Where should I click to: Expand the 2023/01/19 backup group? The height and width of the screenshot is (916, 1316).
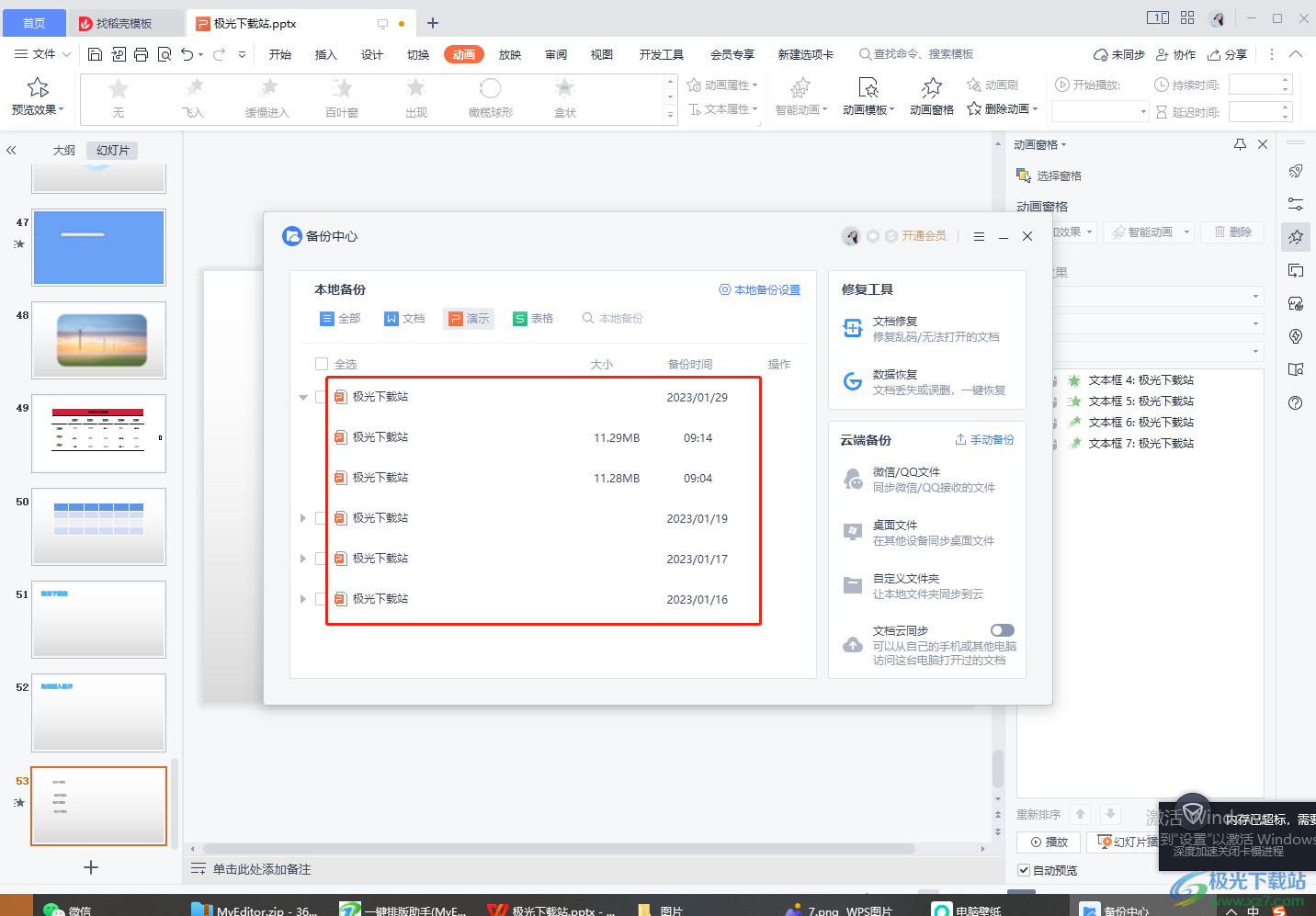click(x=303, y=518)
